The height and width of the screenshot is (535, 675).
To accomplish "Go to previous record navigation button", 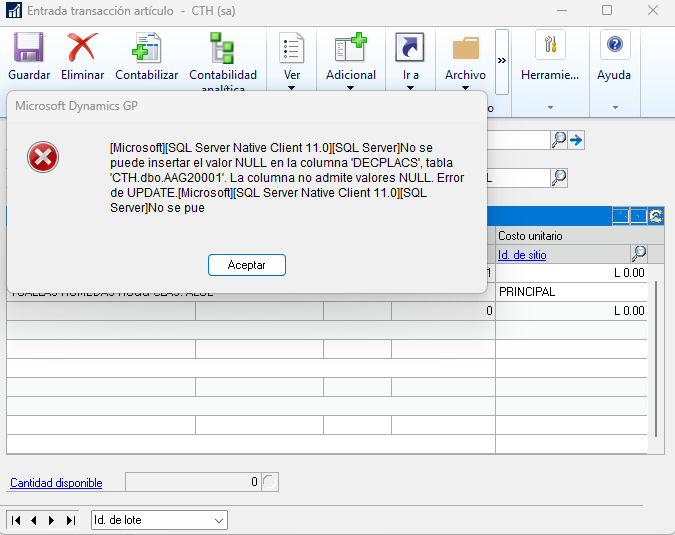I will tap(34, 520).
